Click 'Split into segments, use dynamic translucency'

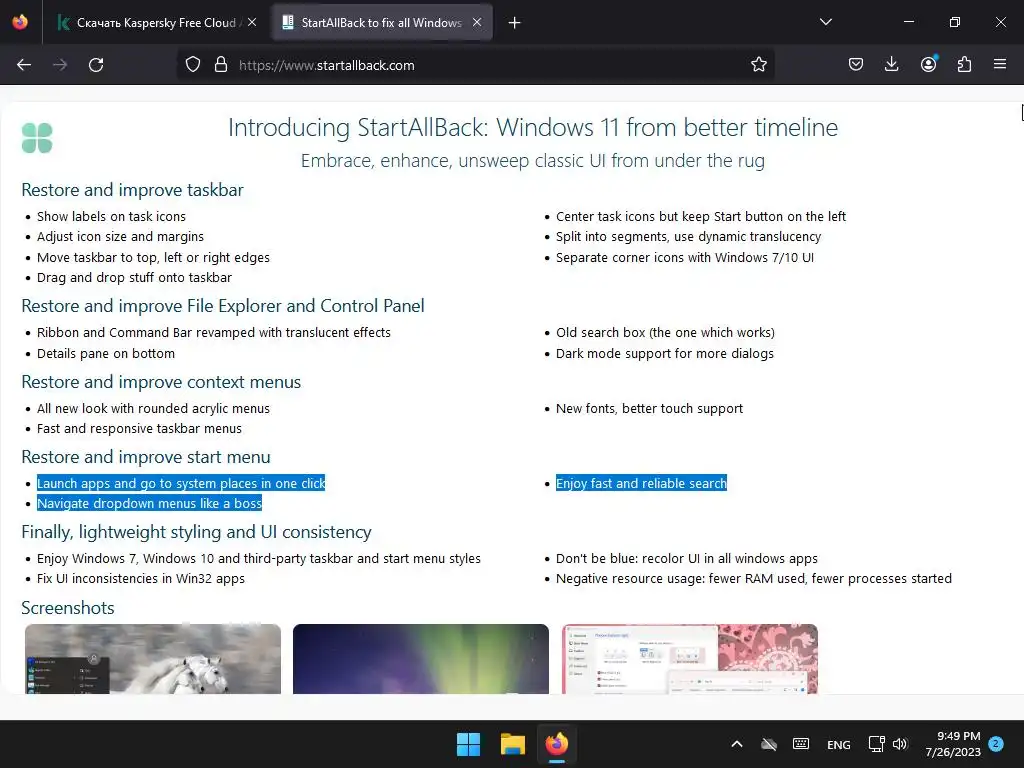[x=688, y=236]
